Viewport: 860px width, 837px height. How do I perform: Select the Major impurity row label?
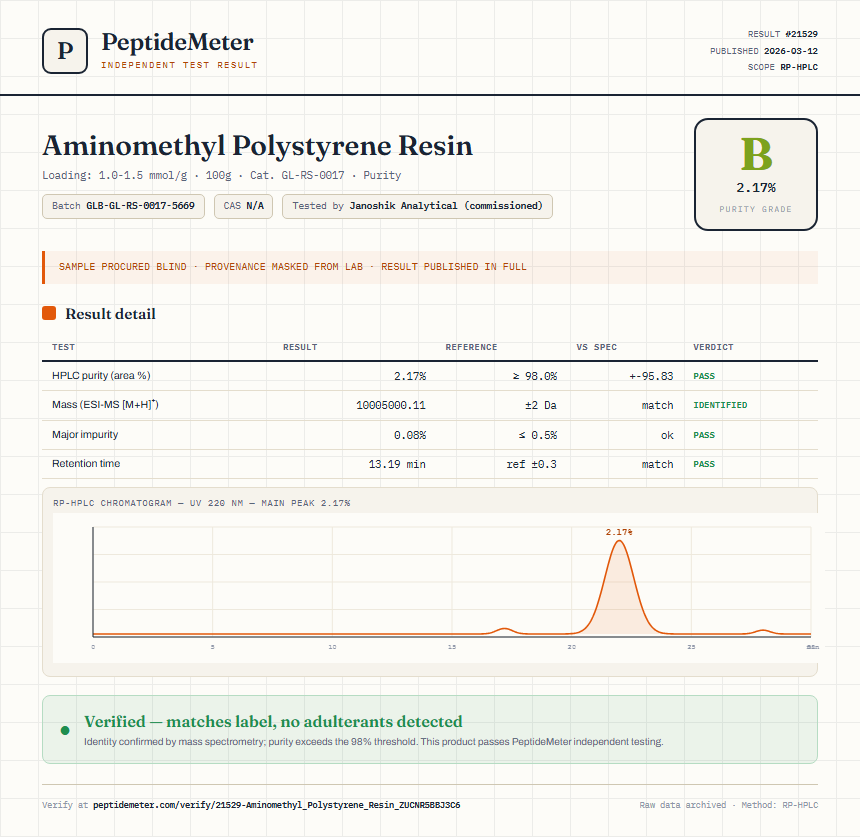click(x=85, y=434)
